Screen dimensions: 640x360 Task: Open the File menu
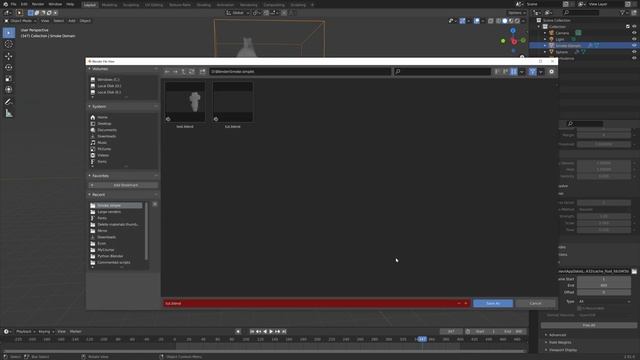pos(13,4)
